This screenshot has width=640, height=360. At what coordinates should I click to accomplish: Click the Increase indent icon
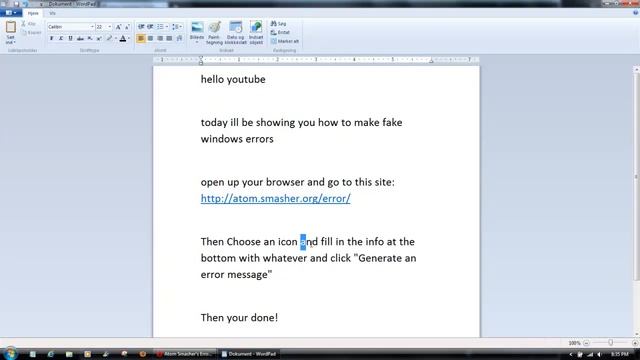[x=150, y=27]
